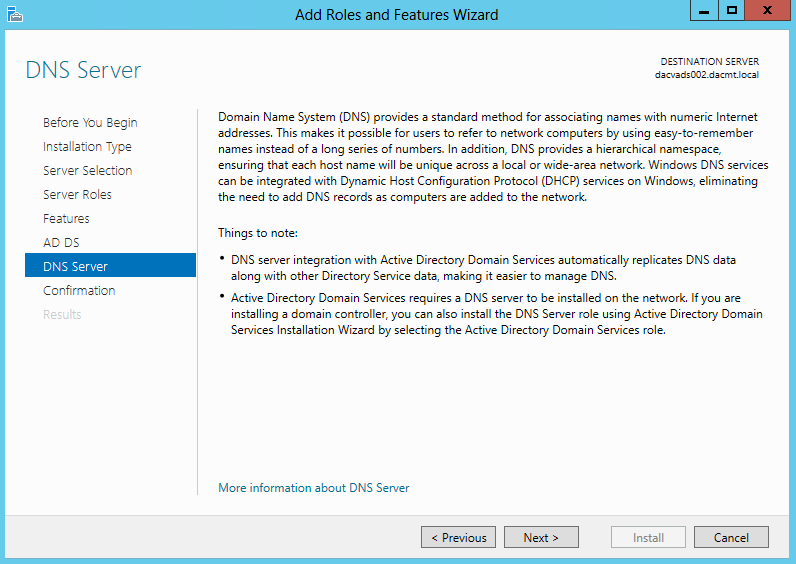Click the disabled Install button
The width and height of the screenshot is (796, 564).
(648, 537)
